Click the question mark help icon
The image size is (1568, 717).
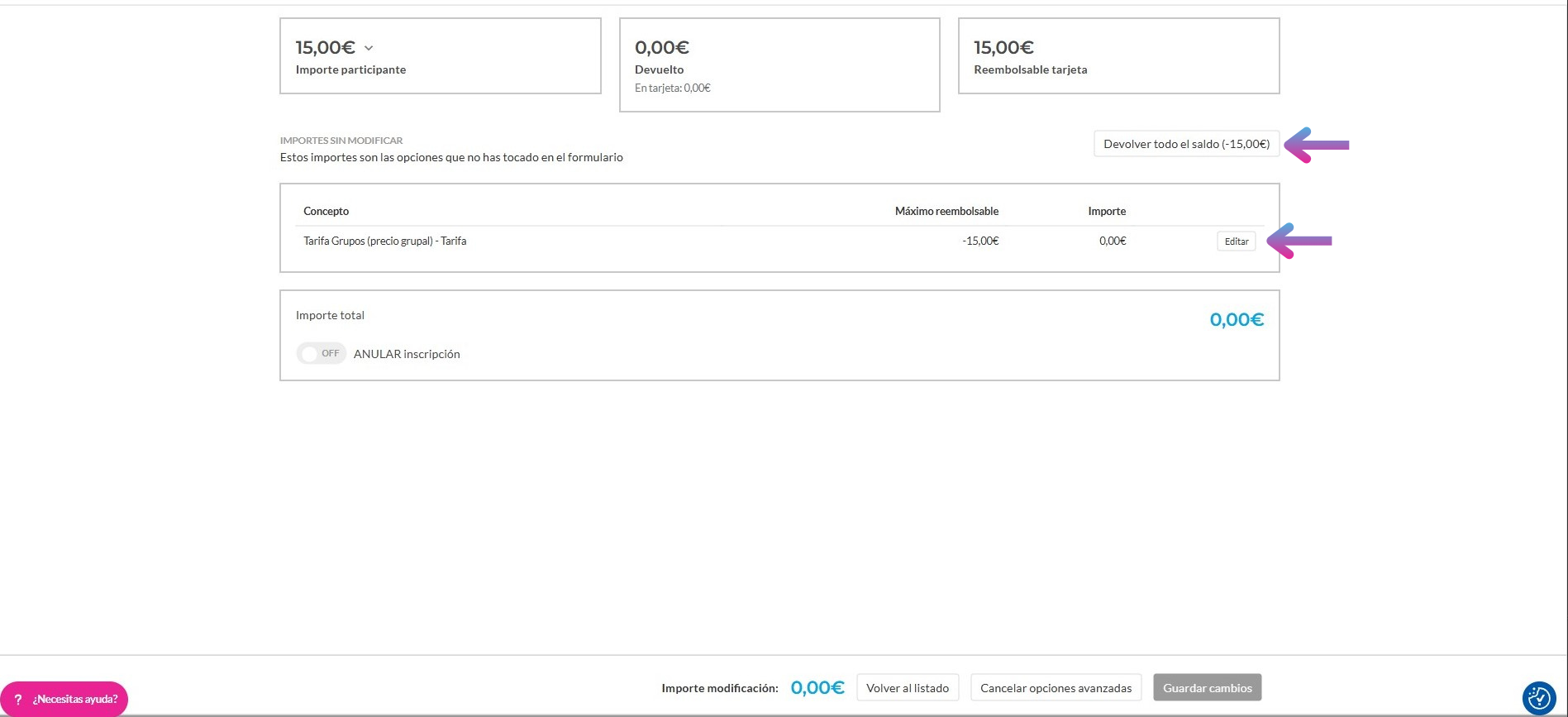(x=18, y=700)
